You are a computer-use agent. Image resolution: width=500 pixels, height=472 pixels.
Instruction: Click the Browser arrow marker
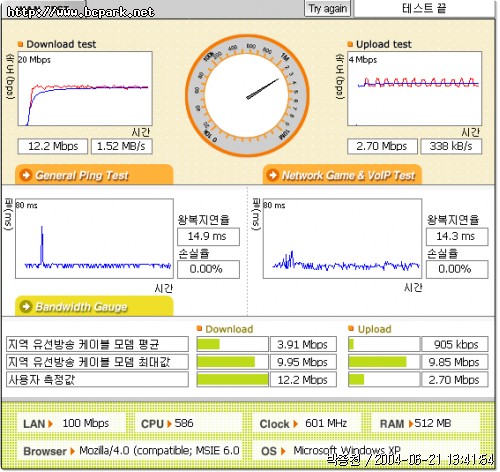click(x=72, y=451)
